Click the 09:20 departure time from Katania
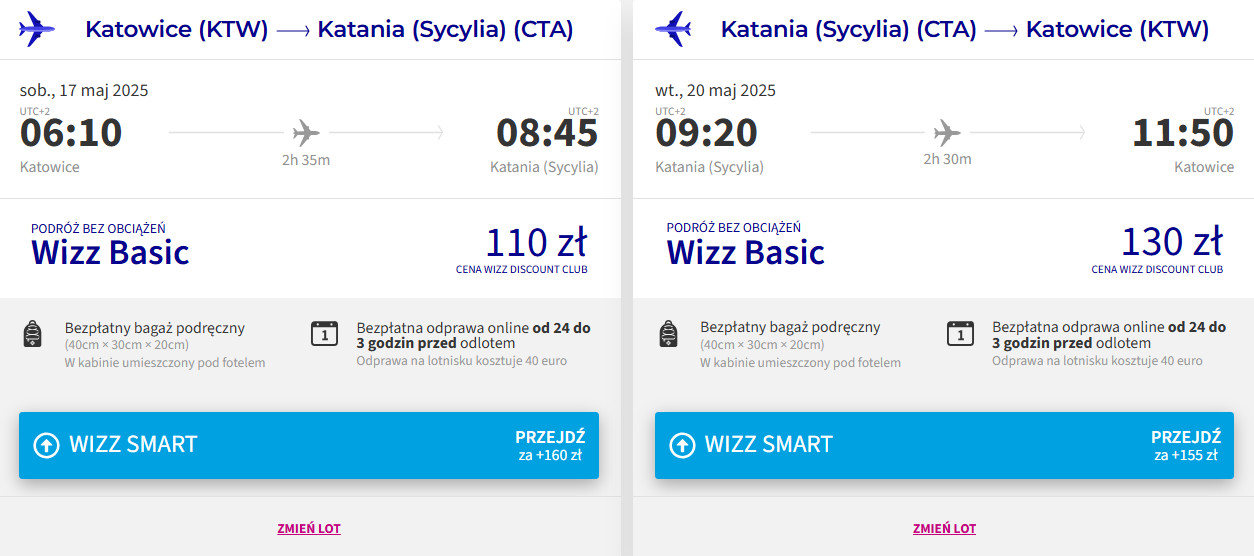The height and width of the screenshot is (556, 1254). [x=707, y=133]
